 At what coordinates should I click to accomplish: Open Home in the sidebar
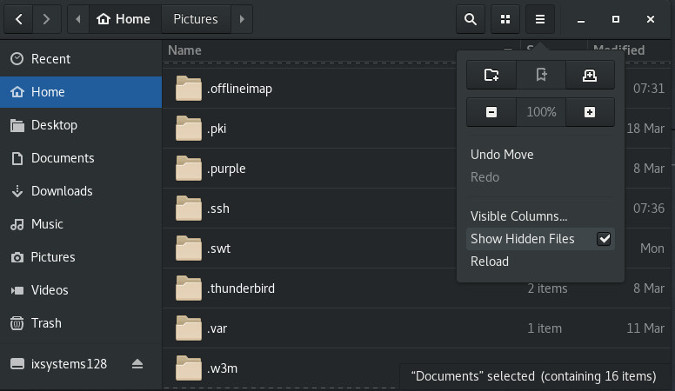click(81, 92)
